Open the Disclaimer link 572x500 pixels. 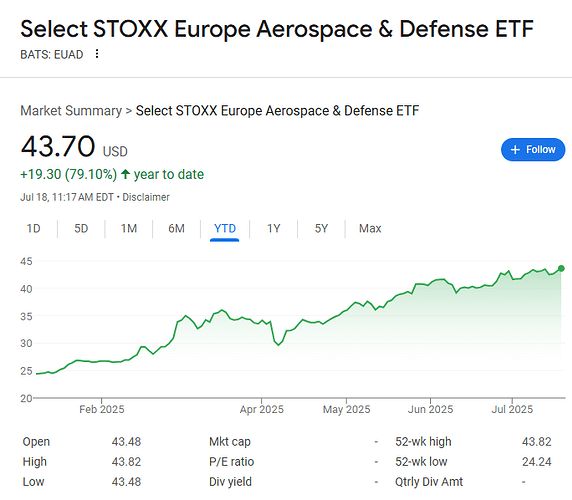click(146, 197)
